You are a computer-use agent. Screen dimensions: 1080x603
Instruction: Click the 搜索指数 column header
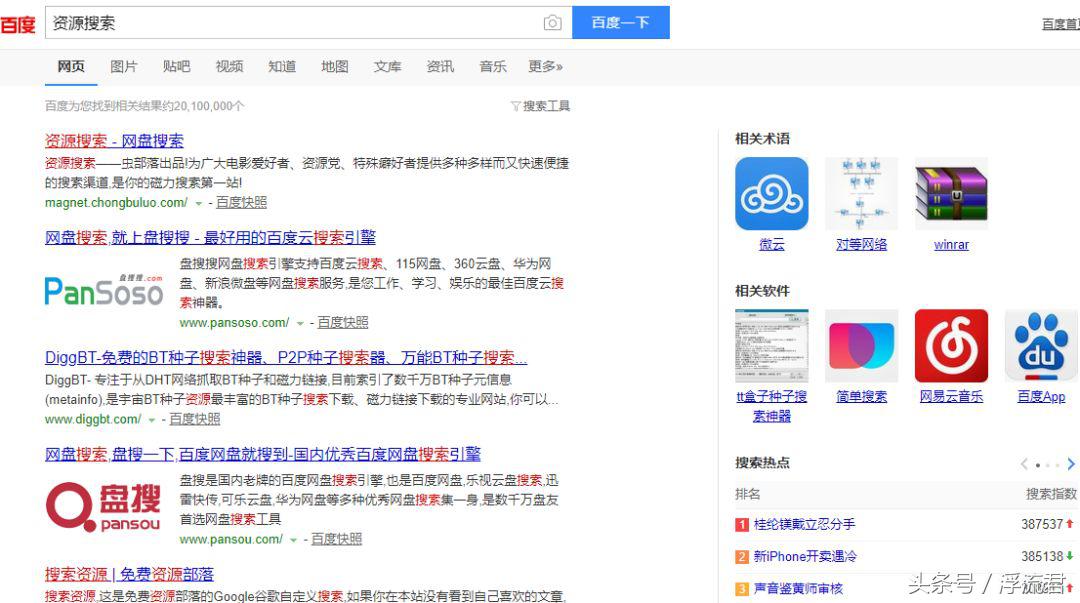(x=1051, y=494)
